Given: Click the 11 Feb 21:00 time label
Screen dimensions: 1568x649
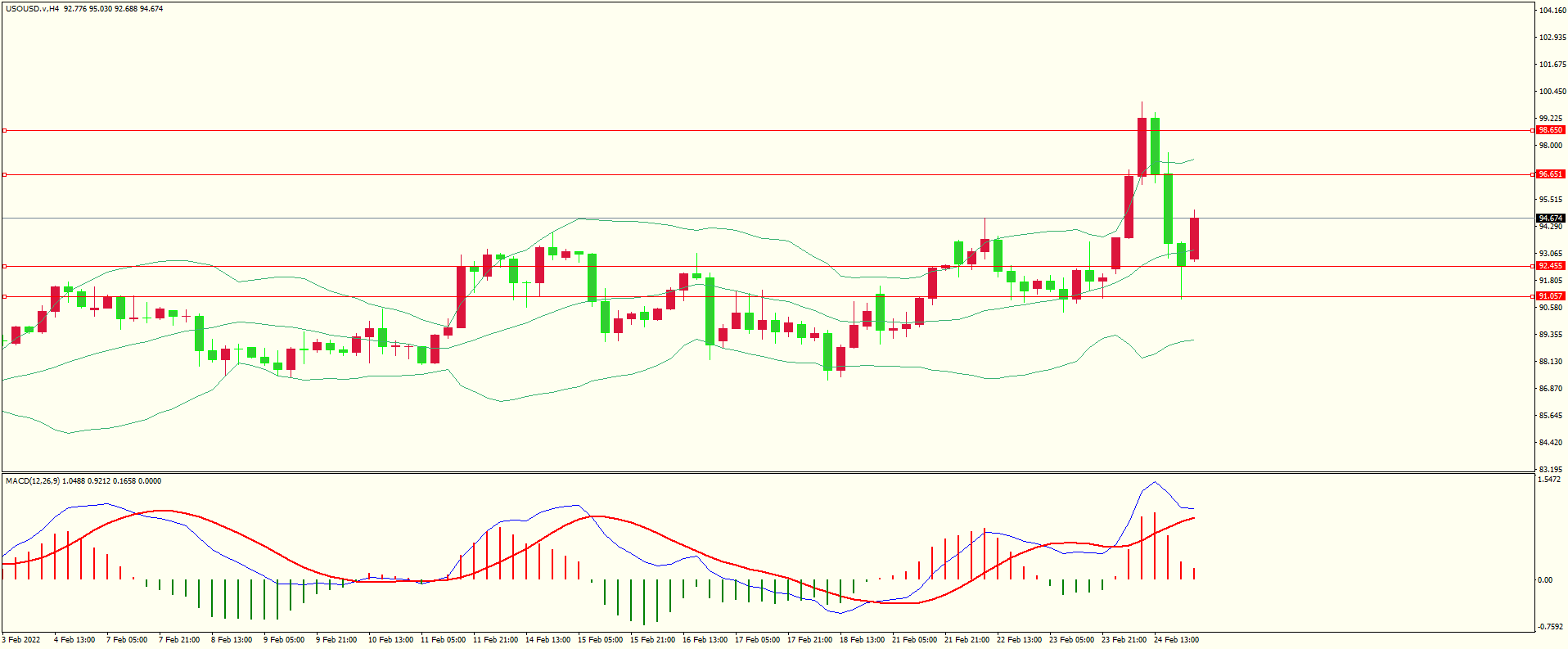Looking at the screenshot, I should pyautogui.click(x=495, y=640).
